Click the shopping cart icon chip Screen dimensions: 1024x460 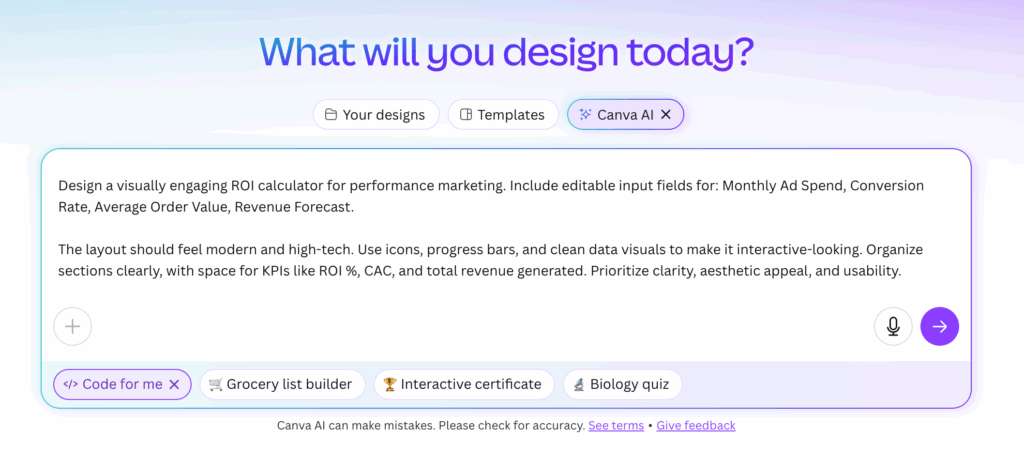coord(216,384)
